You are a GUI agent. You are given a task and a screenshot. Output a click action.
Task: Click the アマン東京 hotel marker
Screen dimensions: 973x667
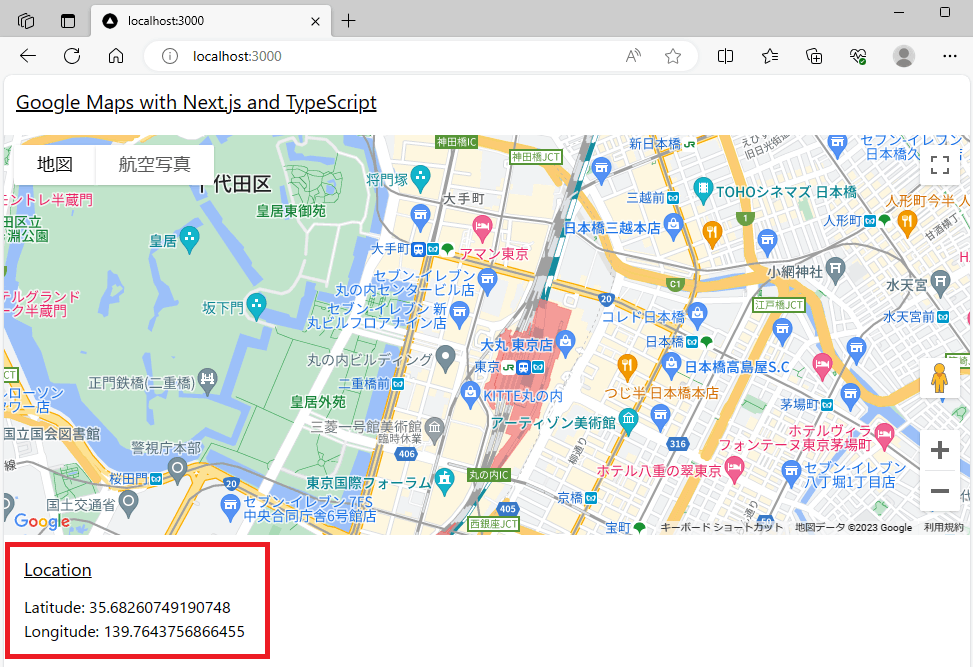tap(482, 228)
